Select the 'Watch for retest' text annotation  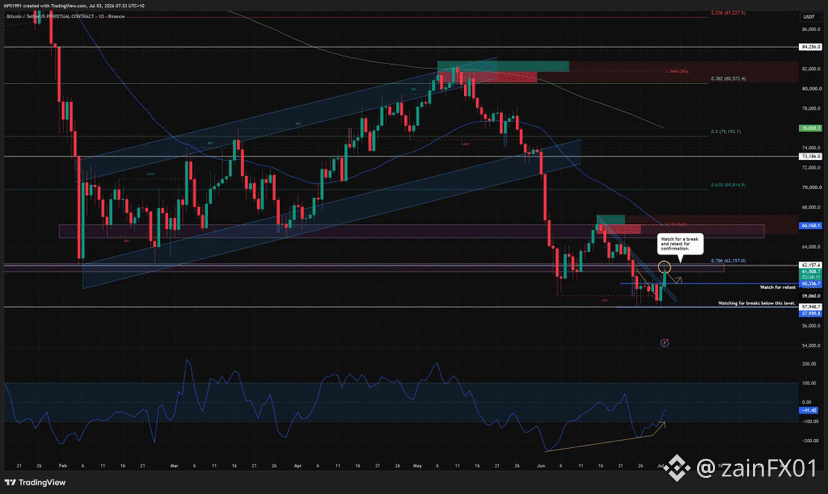click(x=777, y=287)
